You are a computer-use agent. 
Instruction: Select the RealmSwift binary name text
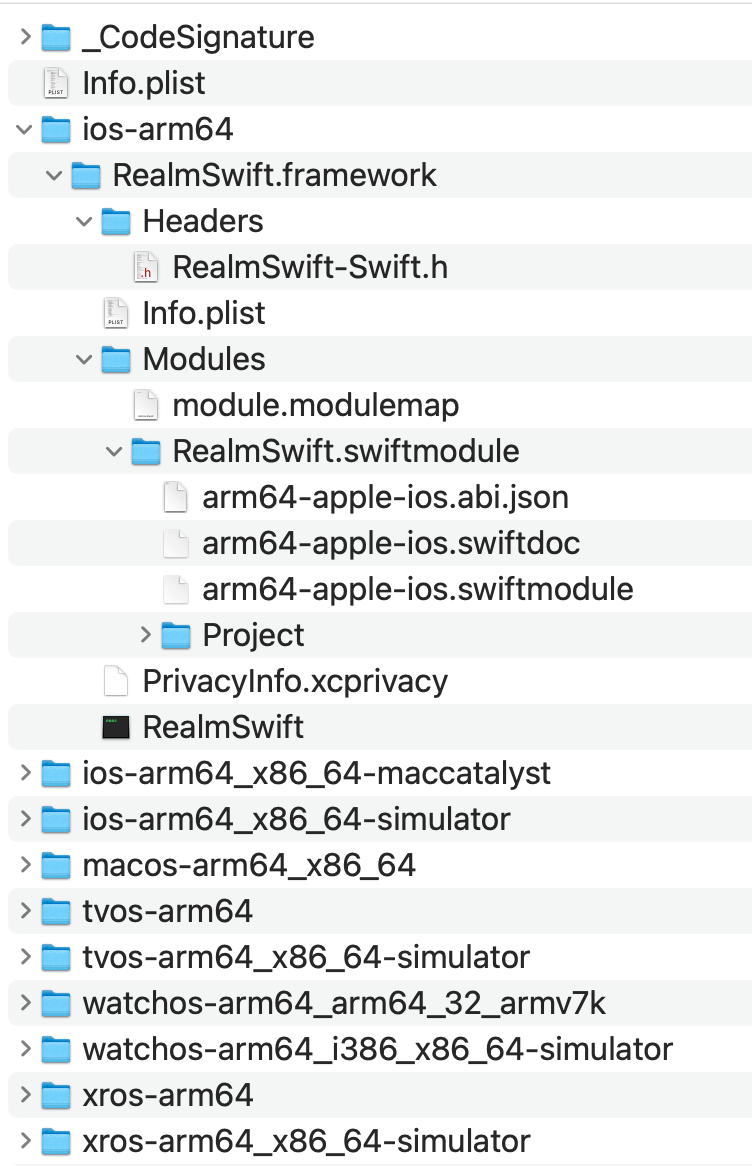[x=223, y=727]
